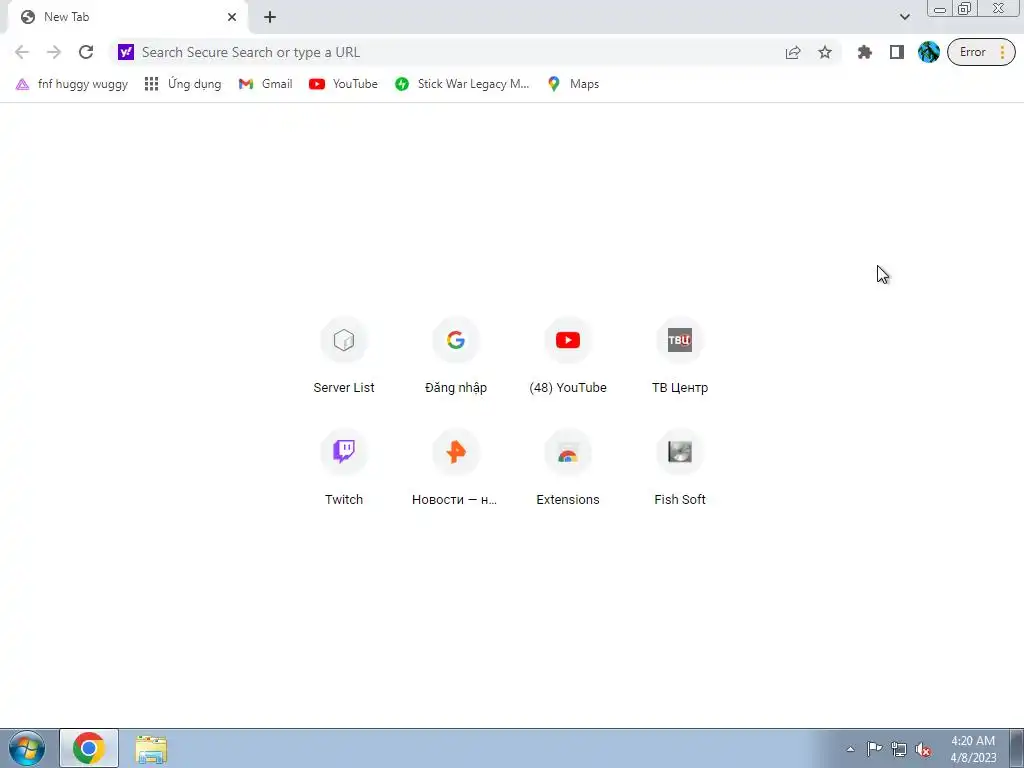Click the network tray icon
Image resolution: width=1024 pixels, height=768 pixels.
(899, 749)
